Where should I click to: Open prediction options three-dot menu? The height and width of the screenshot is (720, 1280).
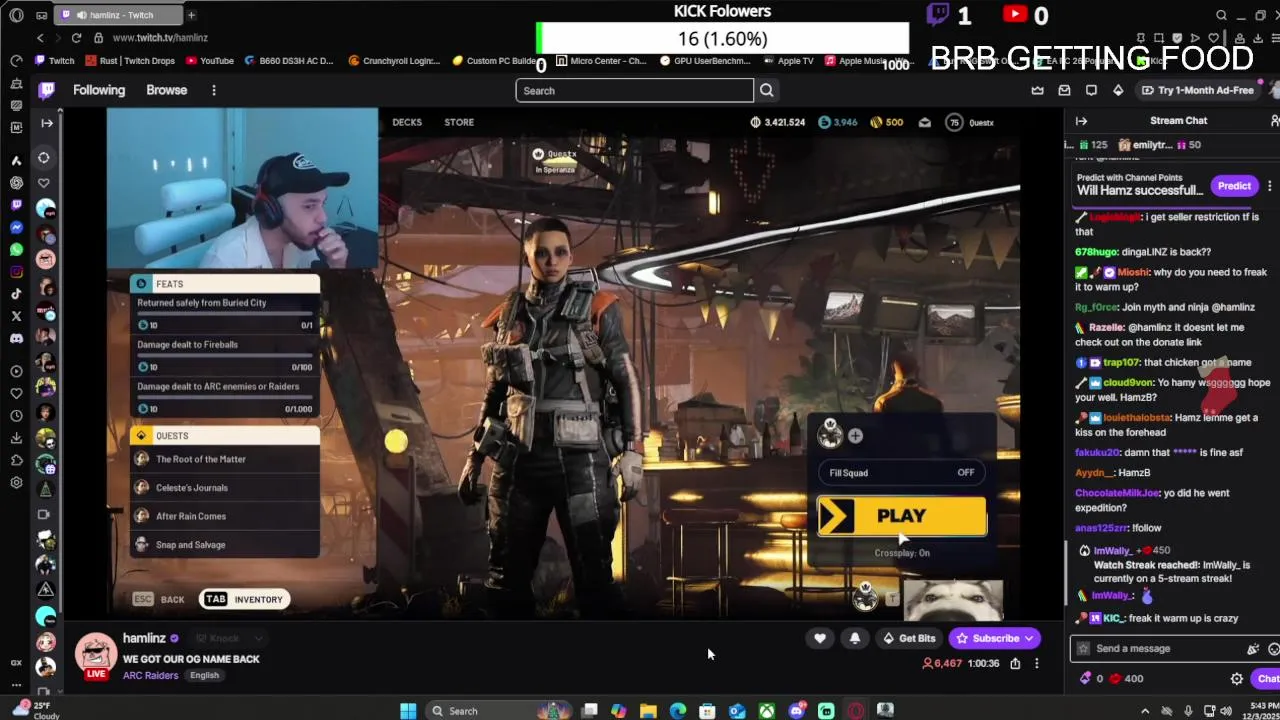click(1269, 186)
